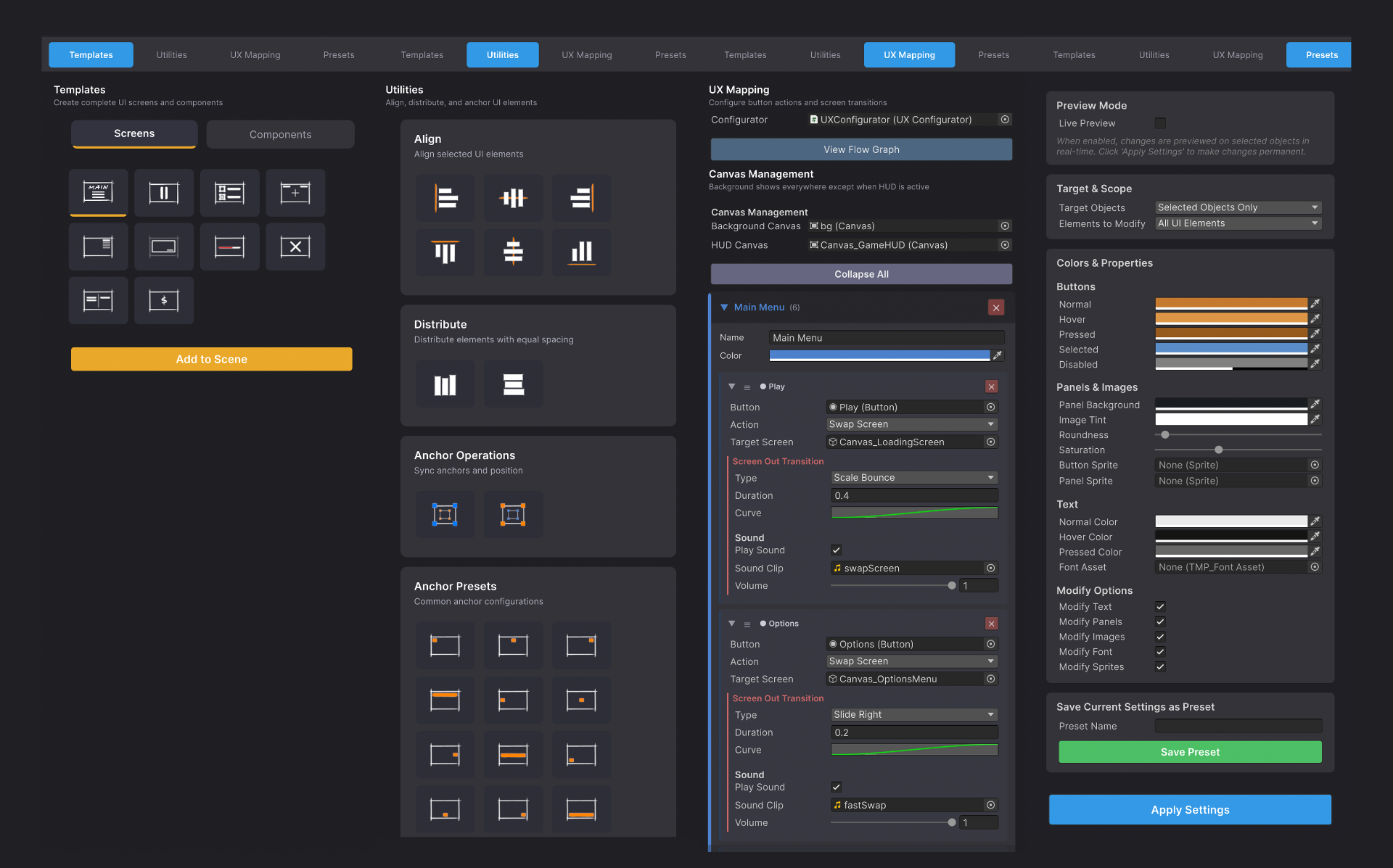This screenshot has height=868, width=1393.
Task: Select the Pause screen template icon
Action: coord(164,192)
